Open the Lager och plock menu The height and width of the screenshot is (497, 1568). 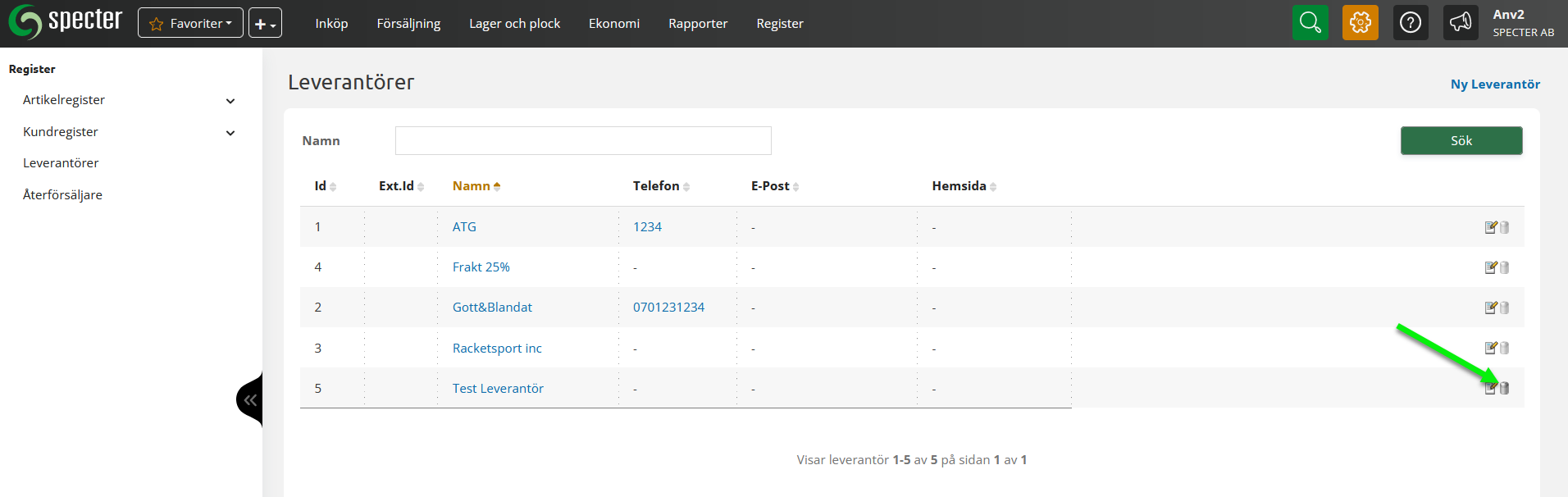514,24
